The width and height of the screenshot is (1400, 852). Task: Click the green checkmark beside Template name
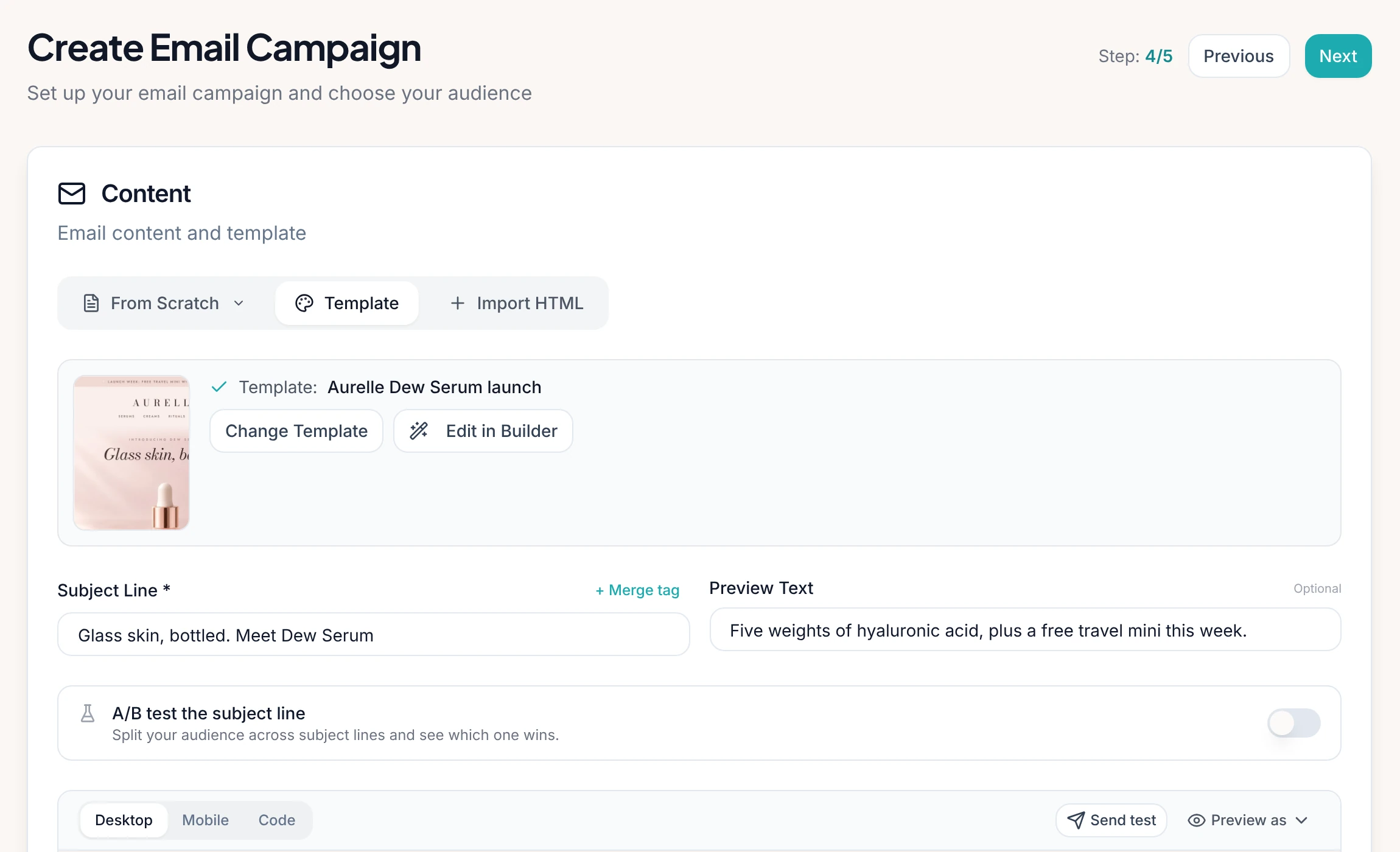tap(219, 387)
